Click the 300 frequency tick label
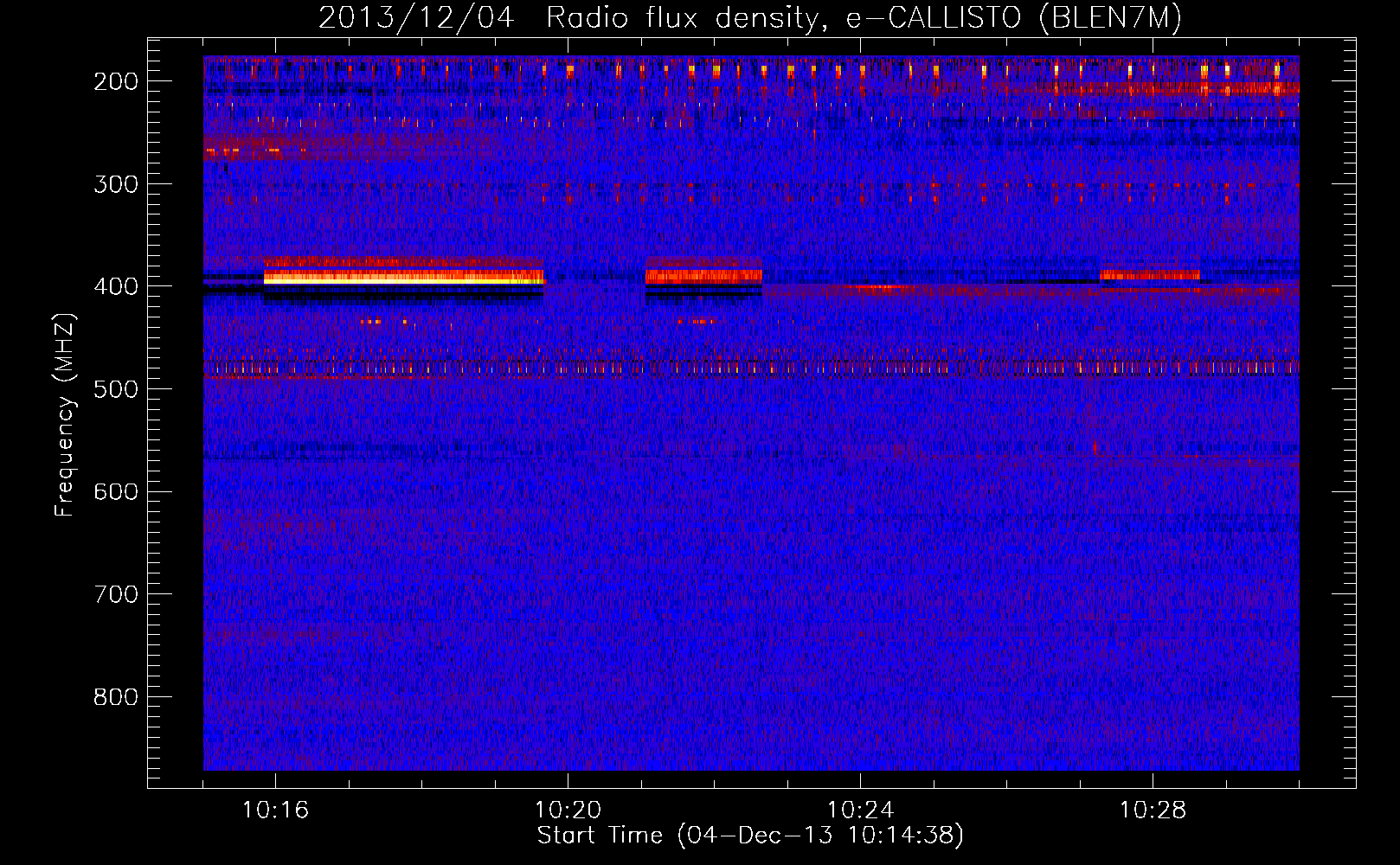Image resolution: width=1400 pixels, height=865 pixels. pos(116,184)
